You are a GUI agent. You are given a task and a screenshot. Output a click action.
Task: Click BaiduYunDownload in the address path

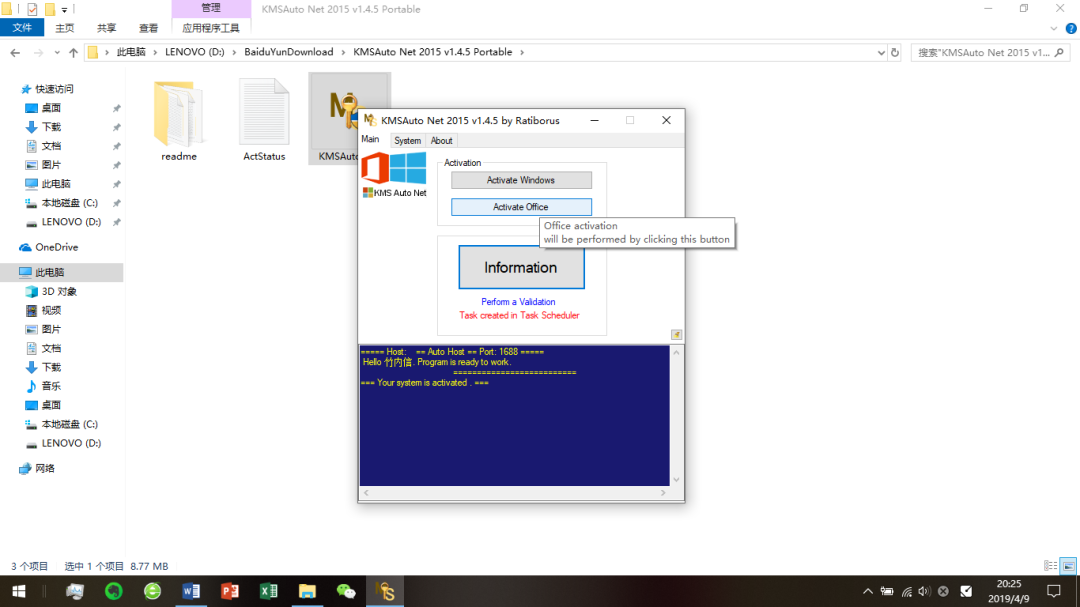coord(289,52)
